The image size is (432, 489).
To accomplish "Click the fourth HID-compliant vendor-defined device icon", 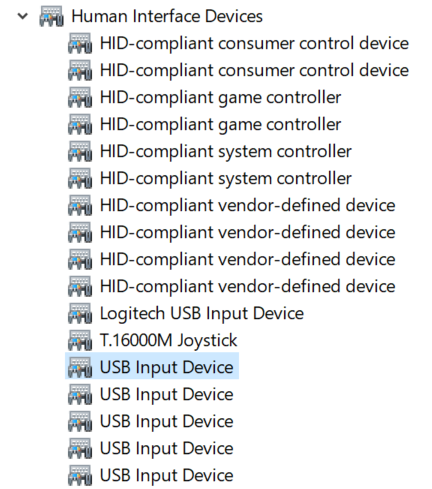I will point(80,286).
